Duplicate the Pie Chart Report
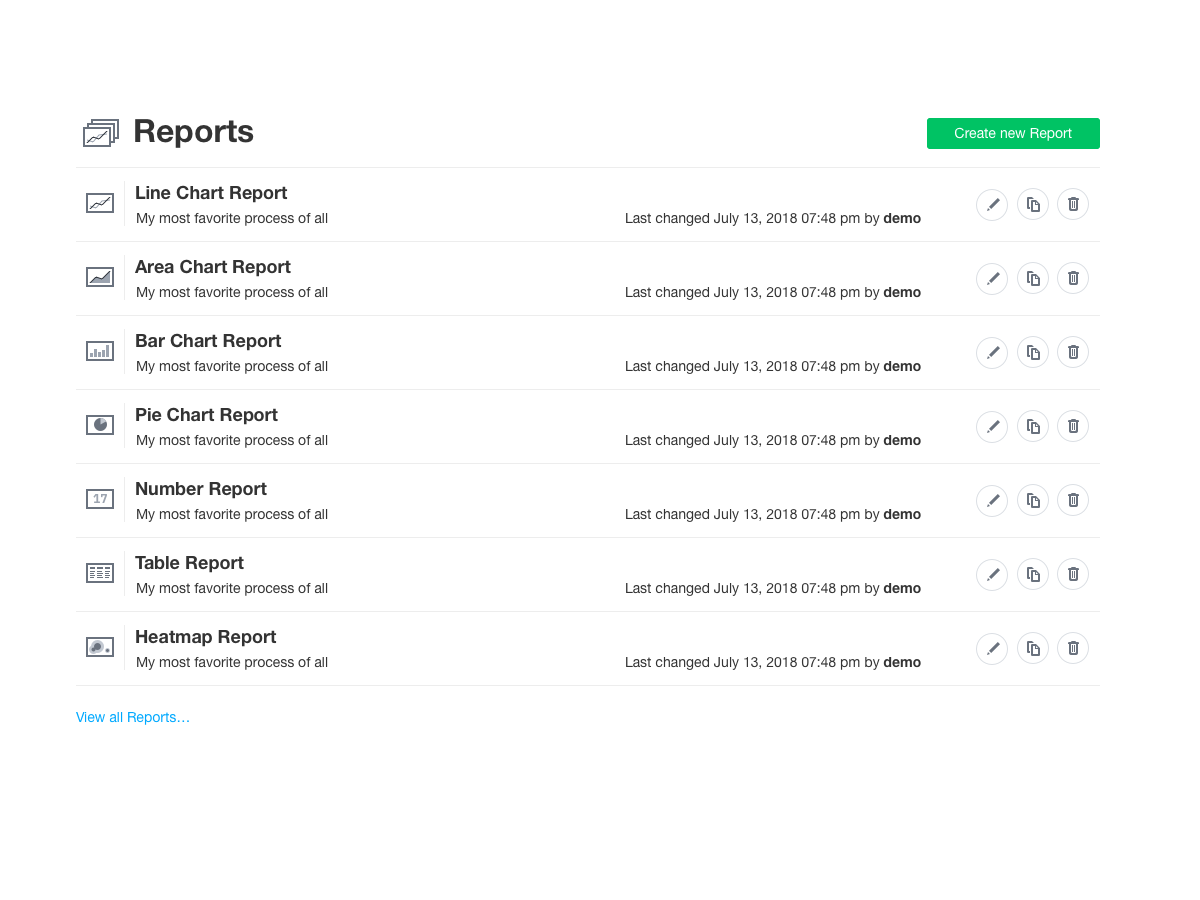 click(1033, 426)
